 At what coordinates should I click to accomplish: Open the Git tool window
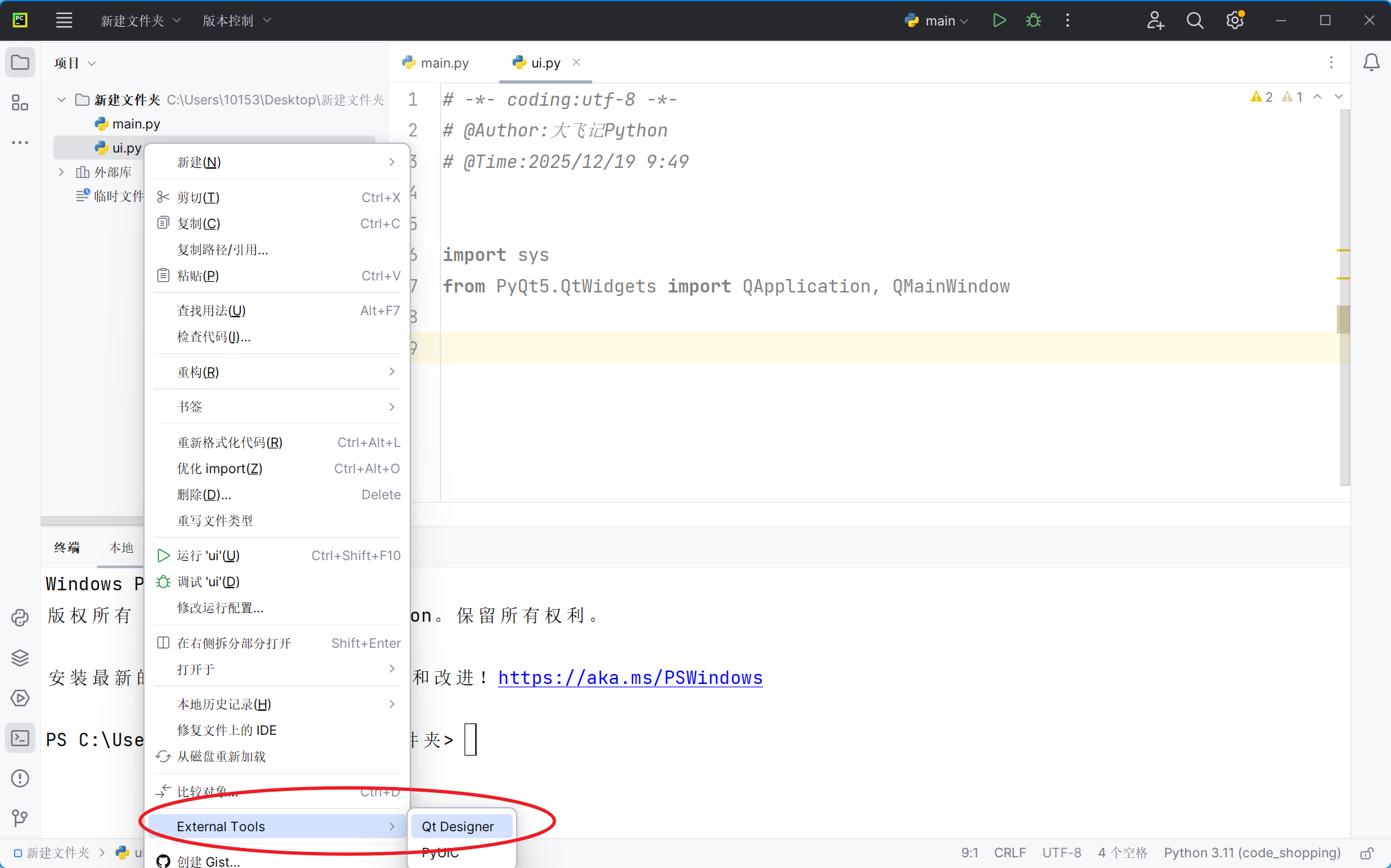pyautogui.click(x=19, y=818)
